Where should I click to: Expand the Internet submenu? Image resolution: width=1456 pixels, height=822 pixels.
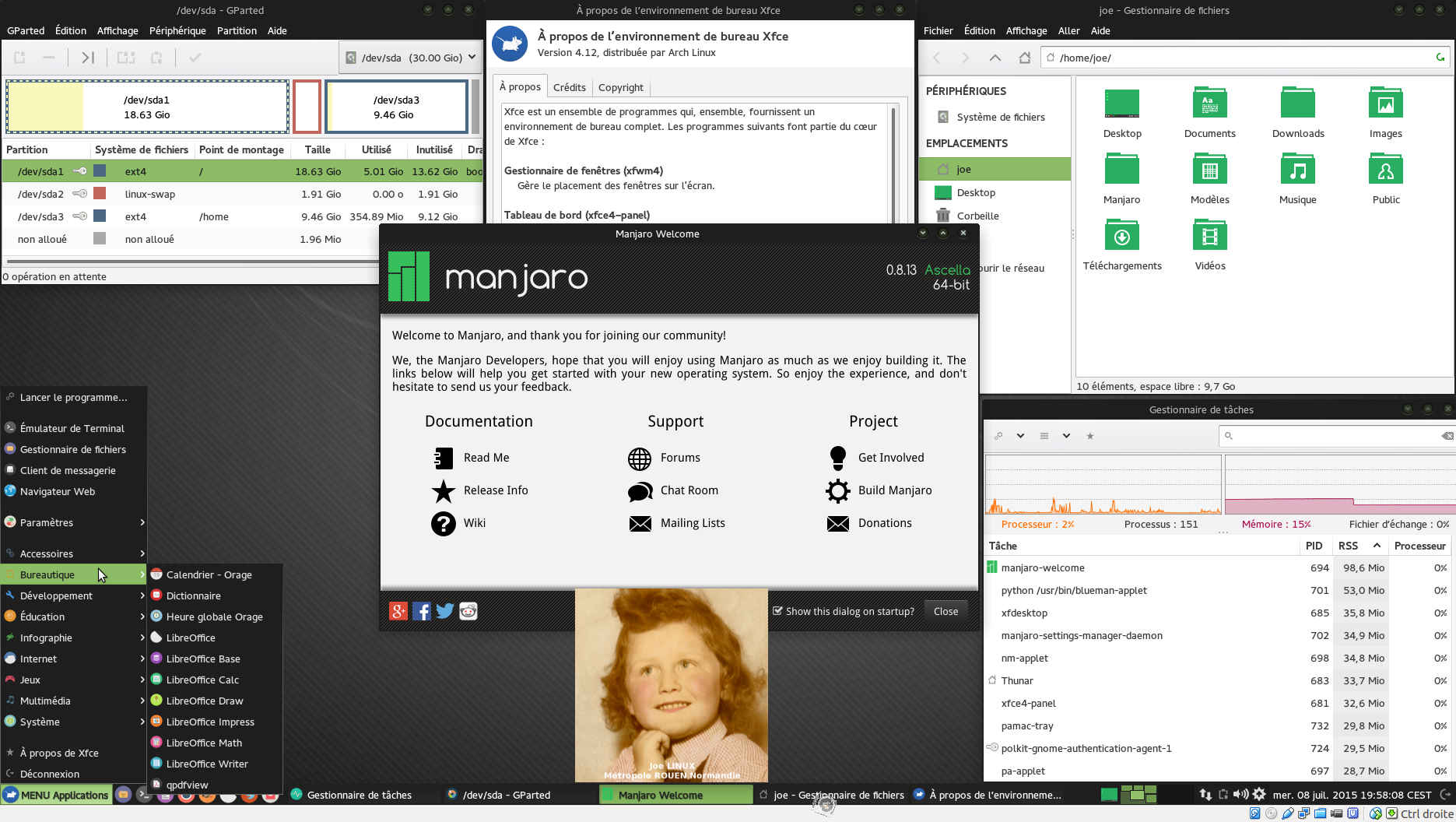[x=74, y=659]
